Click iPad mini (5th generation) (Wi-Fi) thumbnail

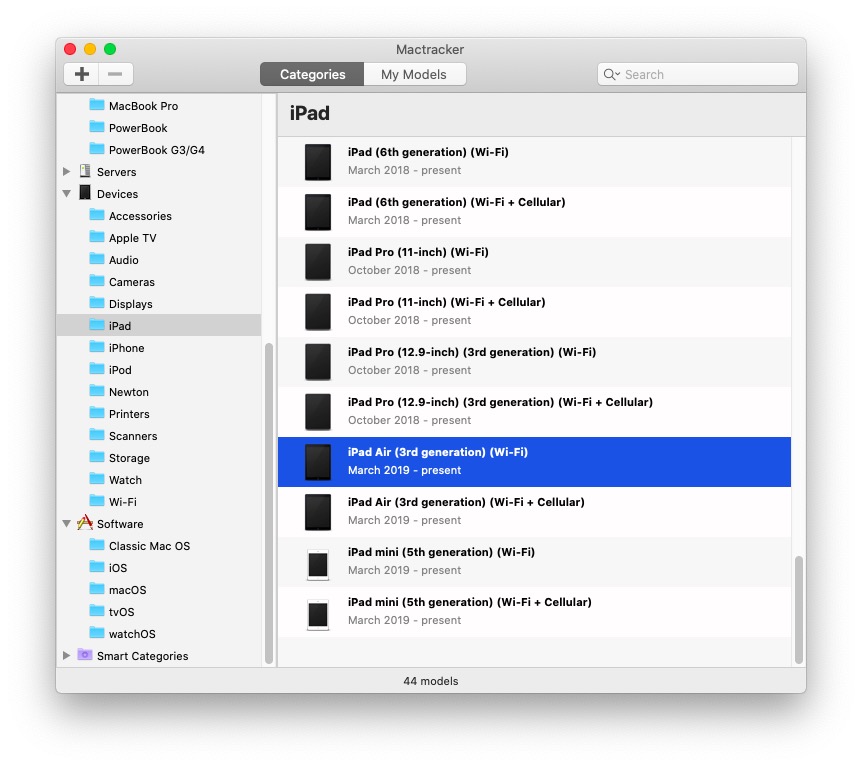(x=318, y=565)
